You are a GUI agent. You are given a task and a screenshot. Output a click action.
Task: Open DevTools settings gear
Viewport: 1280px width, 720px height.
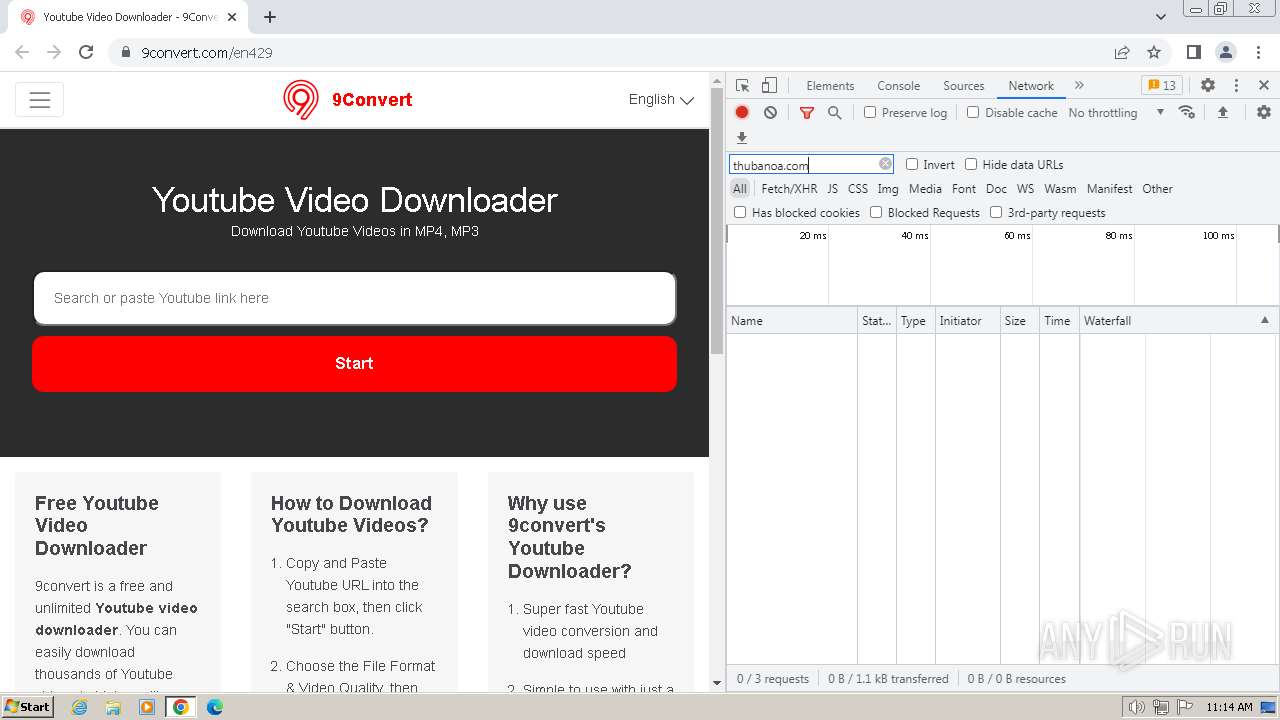click(1208, 86)
